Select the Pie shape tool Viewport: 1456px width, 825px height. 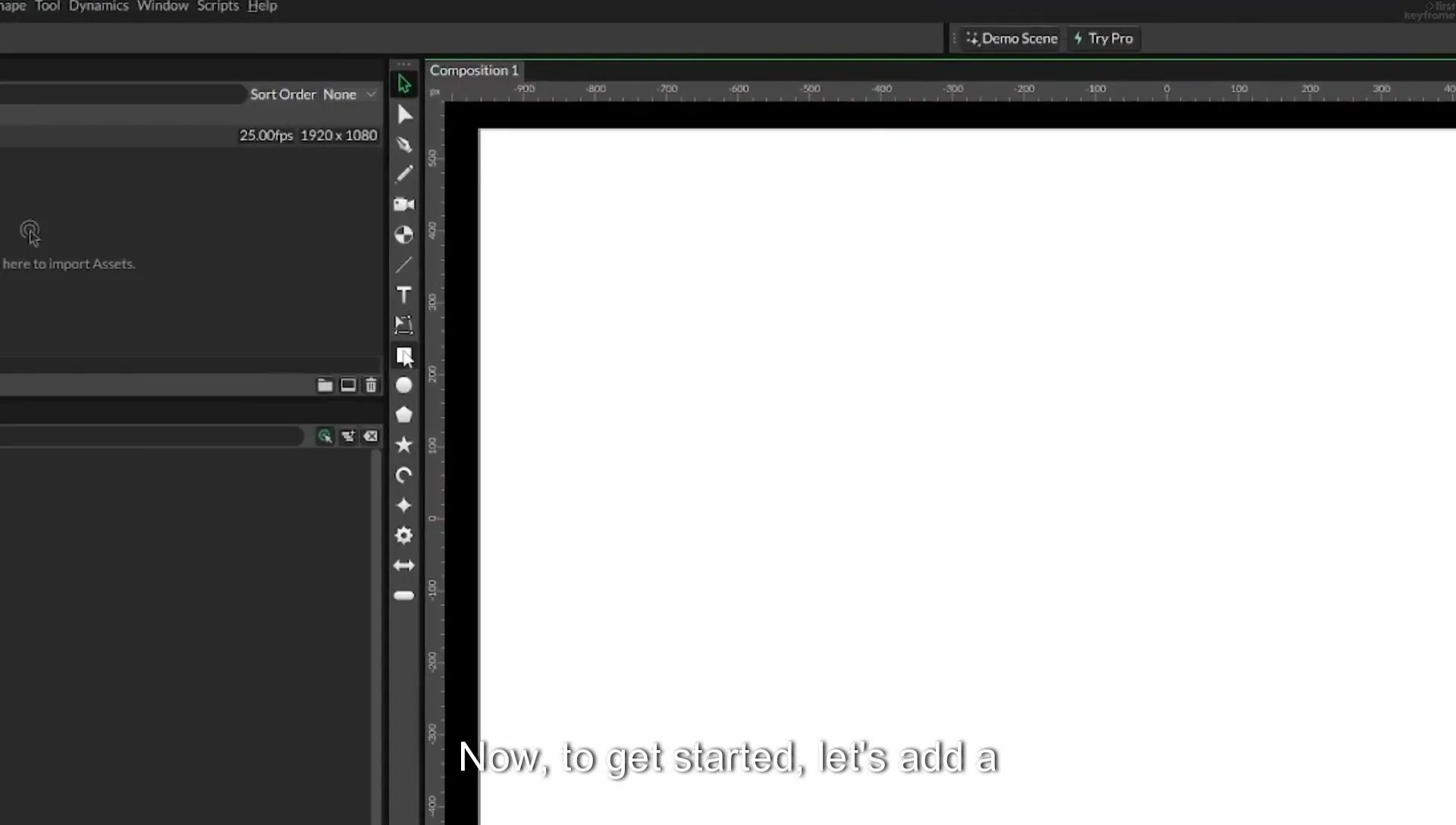(x=403, y=234)
